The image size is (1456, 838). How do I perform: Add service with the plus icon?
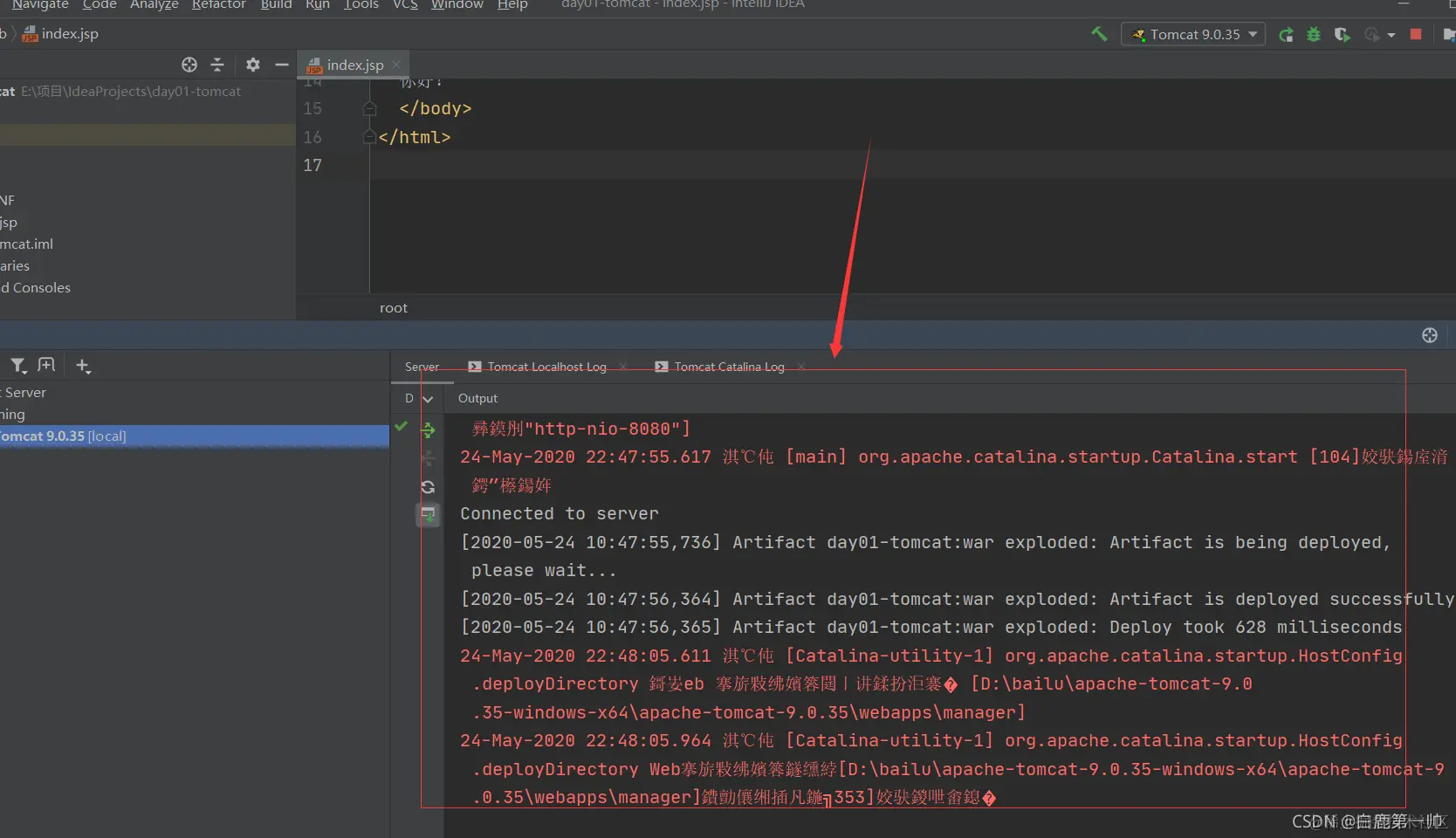(x=83, y=366)
